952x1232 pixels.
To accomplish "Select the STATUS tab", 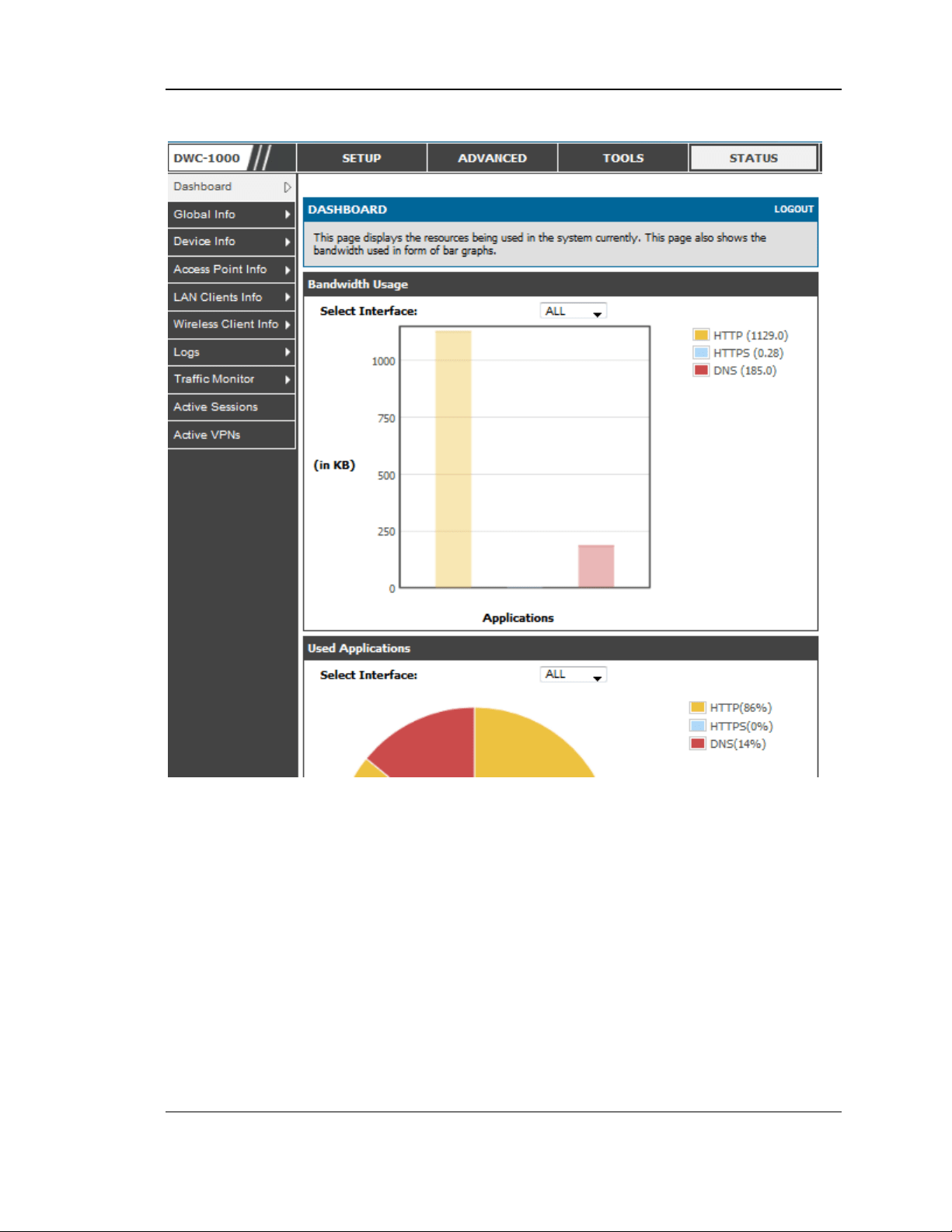I will tap(754, 158).
